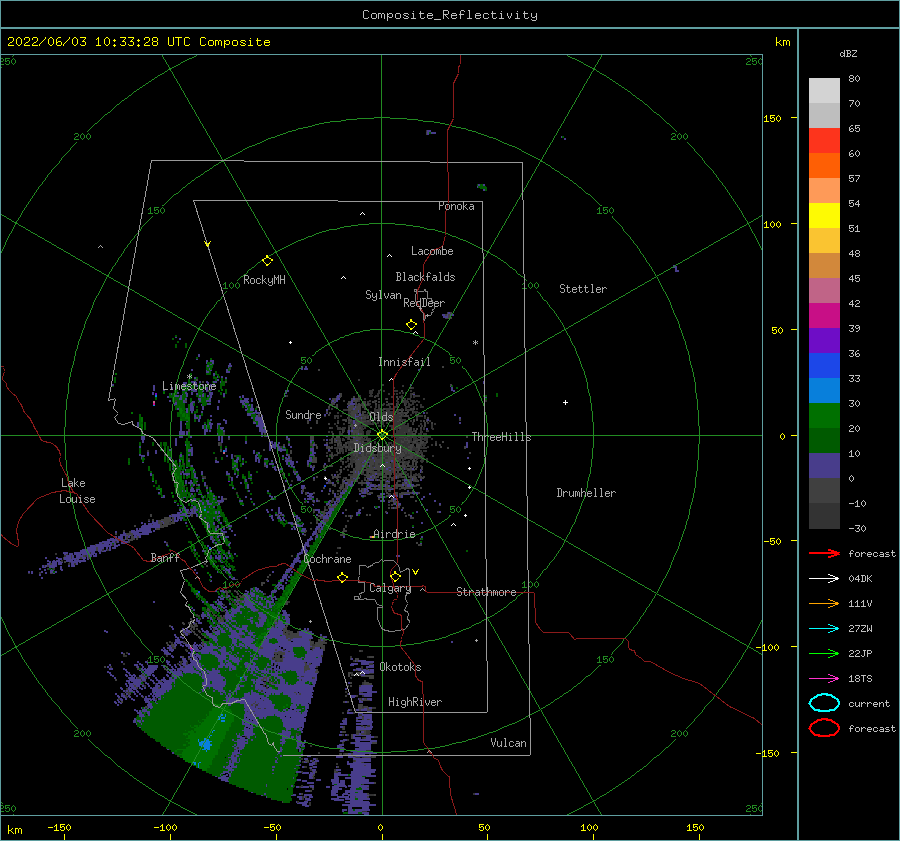The image size is (900, 841).
Task: Click the yellow 51-54 dBZ swatch
Action: tap(824, 216)
